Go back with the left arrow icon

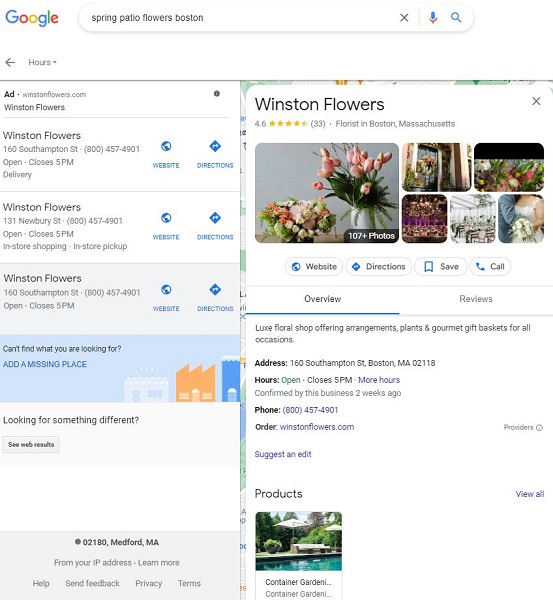point(10,62)
